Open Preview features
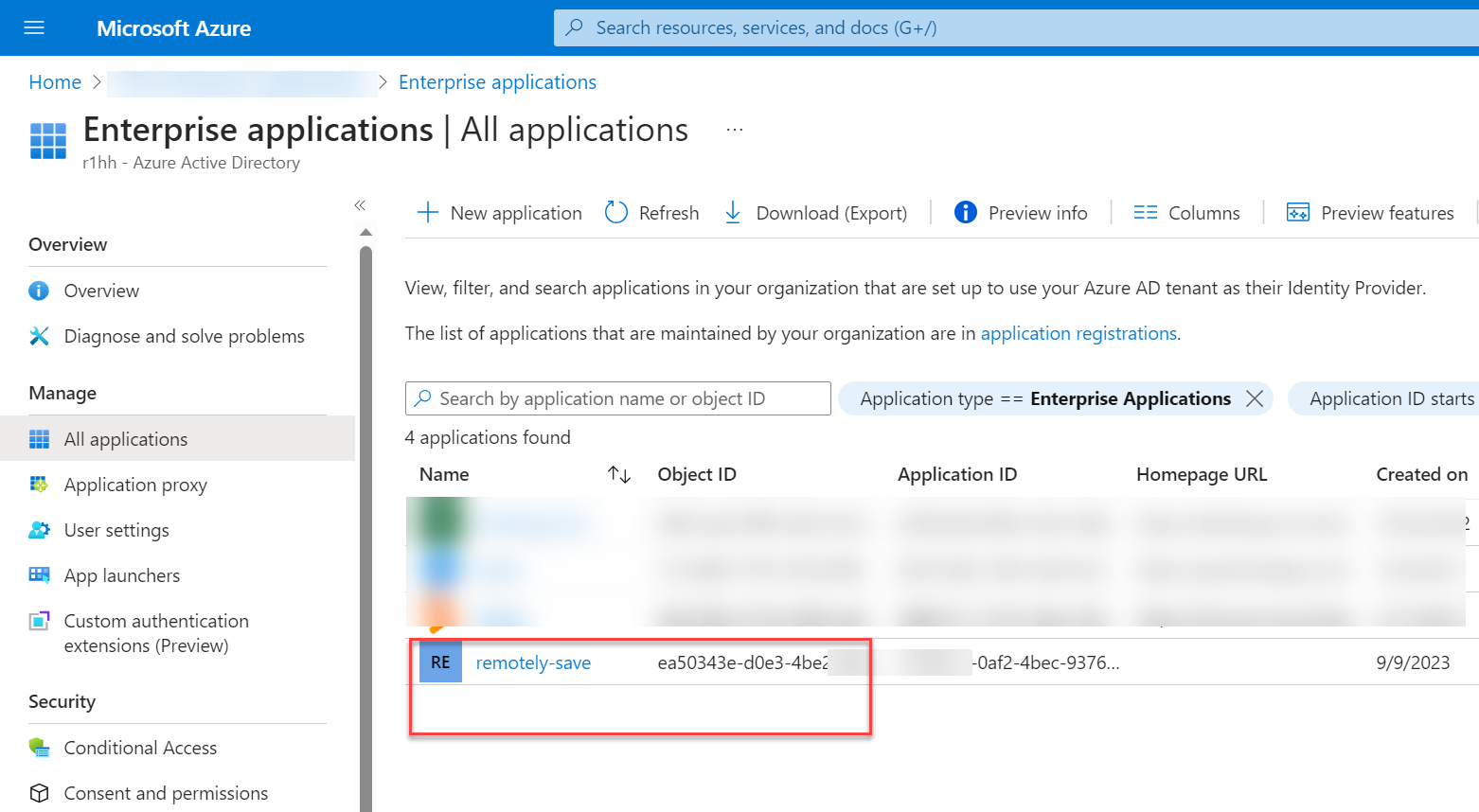This screenshot has height=812, width=1479. pos(1370,212)
